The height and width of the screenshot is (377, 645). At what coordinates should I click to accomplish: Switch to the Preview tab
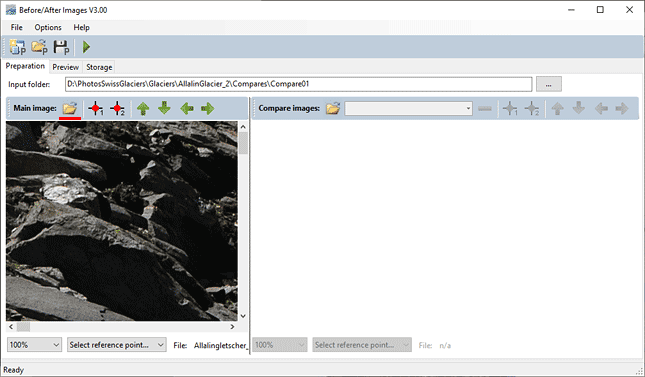(65, 67)
